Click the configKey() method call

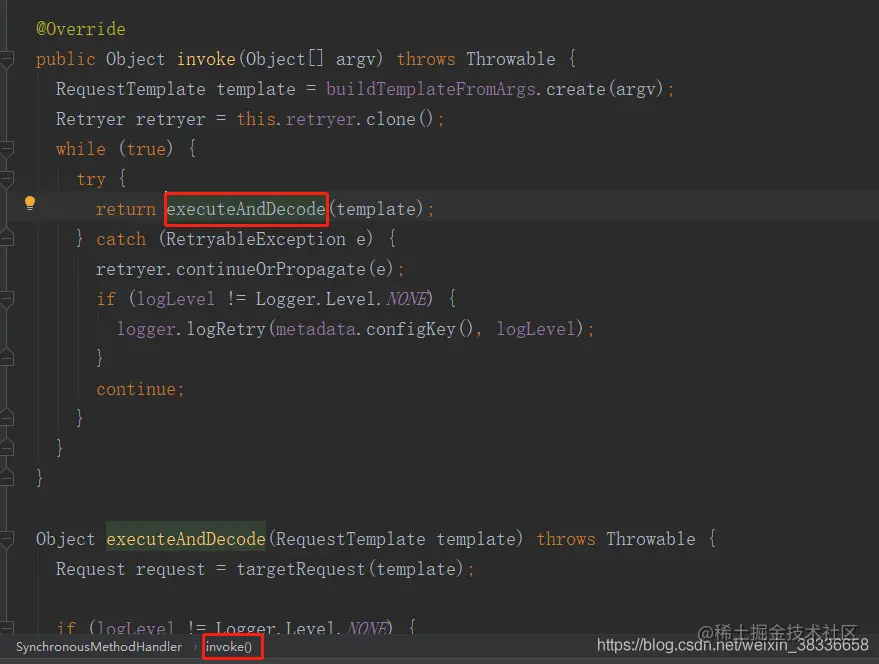pyautogui.click(x=419, y=329)
